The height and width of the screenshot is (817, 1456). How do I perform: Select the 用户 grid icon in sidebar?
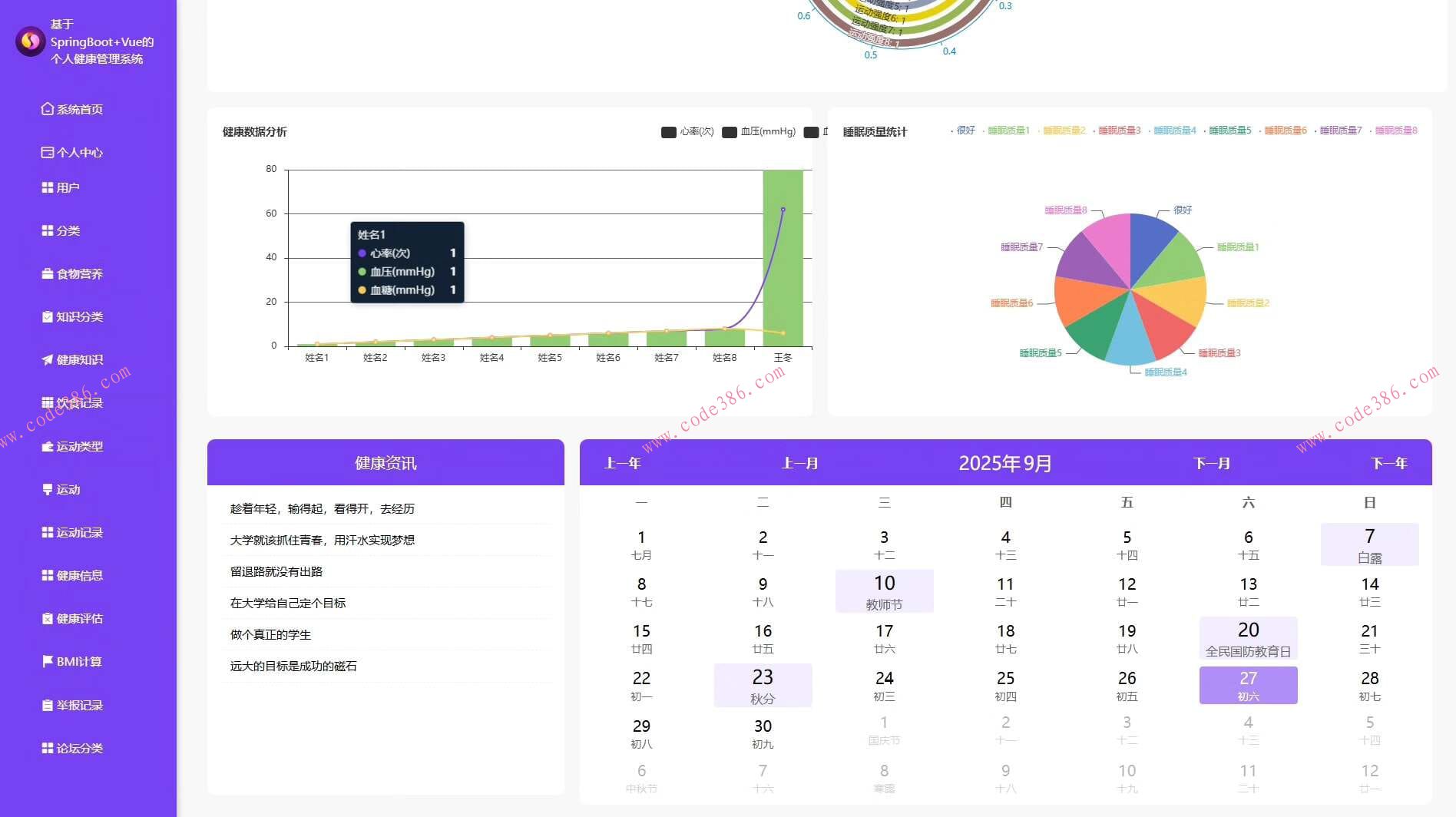[x=48, y=187]
